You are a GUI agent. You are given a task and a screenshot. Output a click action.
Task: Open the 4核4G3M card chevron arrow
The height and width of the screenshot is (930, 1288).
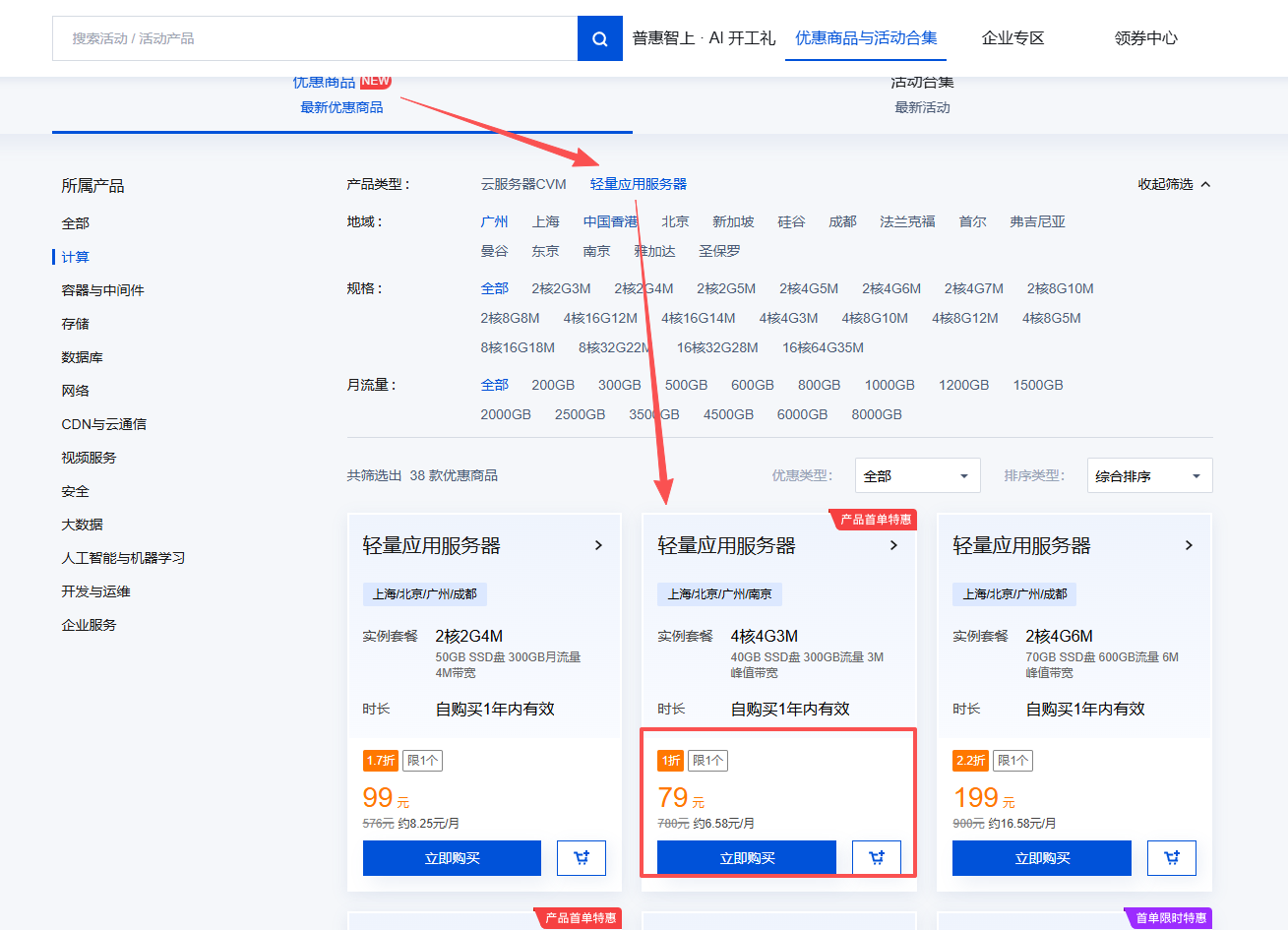(x=893, y=545)
